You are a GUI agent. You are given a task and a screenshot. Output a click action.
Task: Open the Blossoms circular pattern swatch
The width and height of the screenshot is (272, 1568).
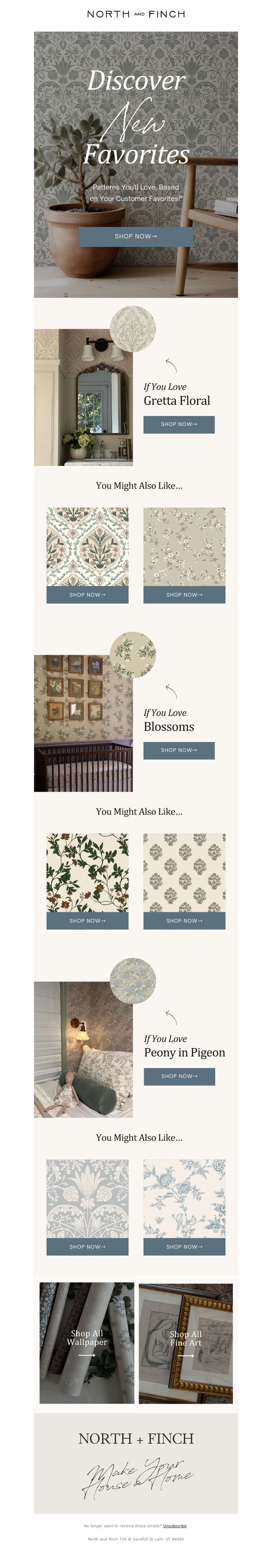click(133, 655)
